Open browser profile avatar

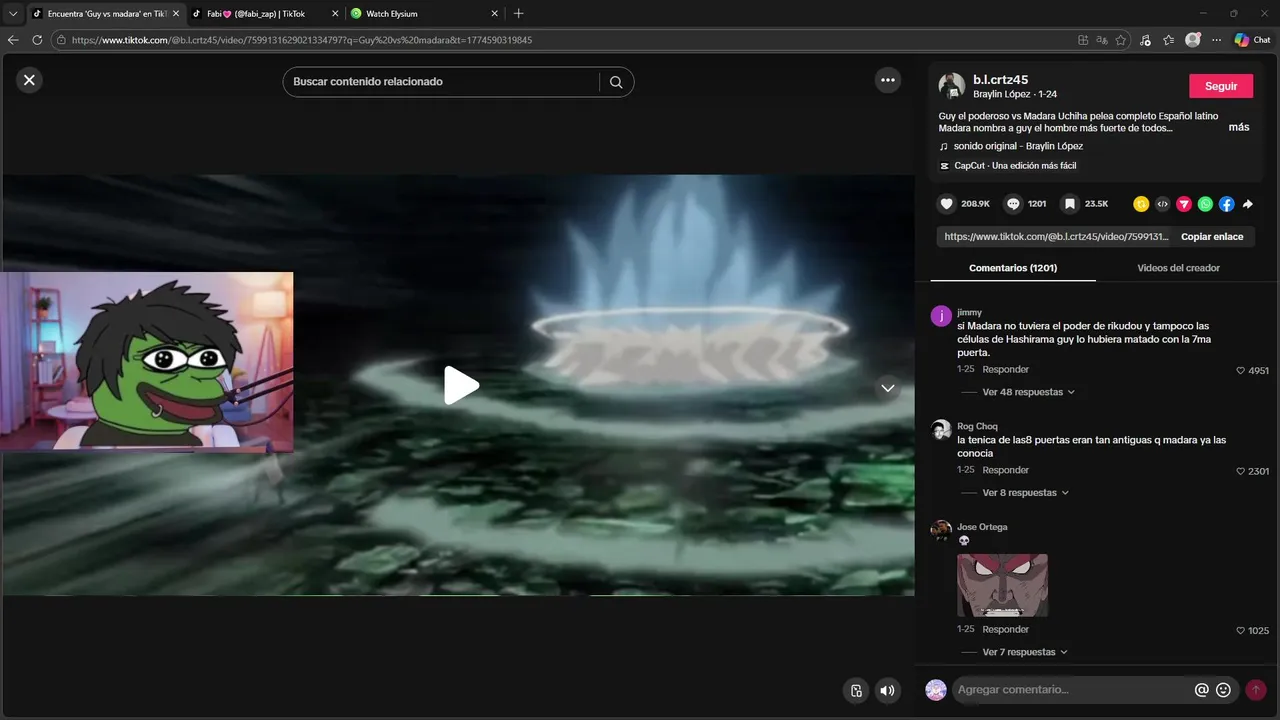(x=1193, y=40)
